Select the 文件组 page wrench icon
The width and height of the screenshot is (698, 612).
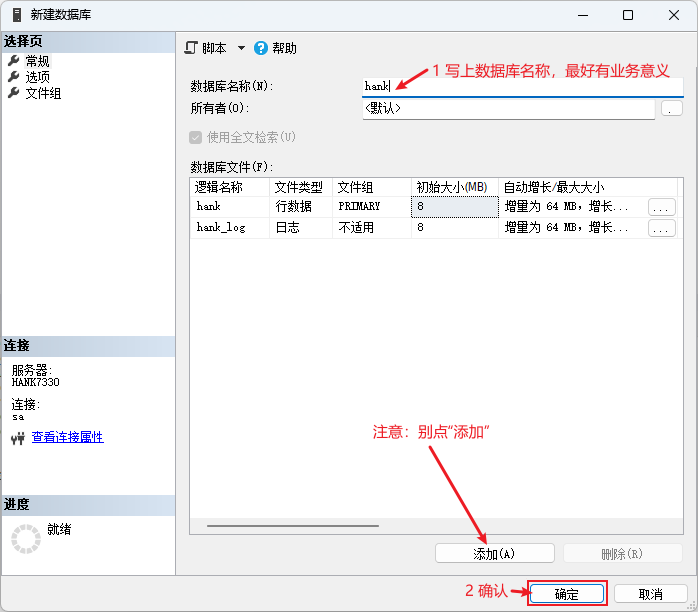[x=14, y=93]
